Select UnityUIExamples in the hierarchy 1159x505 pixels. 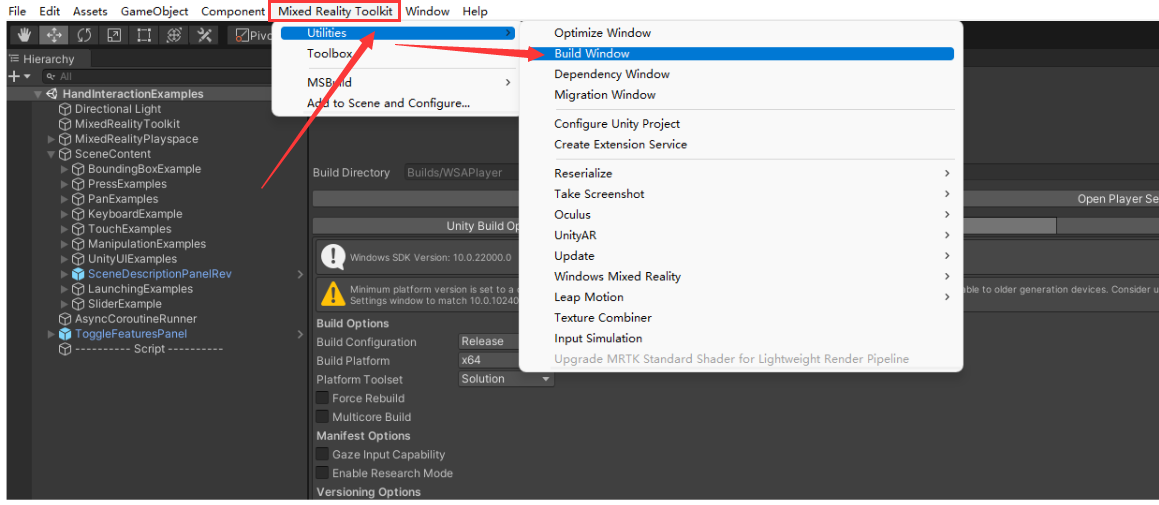tap(132, 259)
